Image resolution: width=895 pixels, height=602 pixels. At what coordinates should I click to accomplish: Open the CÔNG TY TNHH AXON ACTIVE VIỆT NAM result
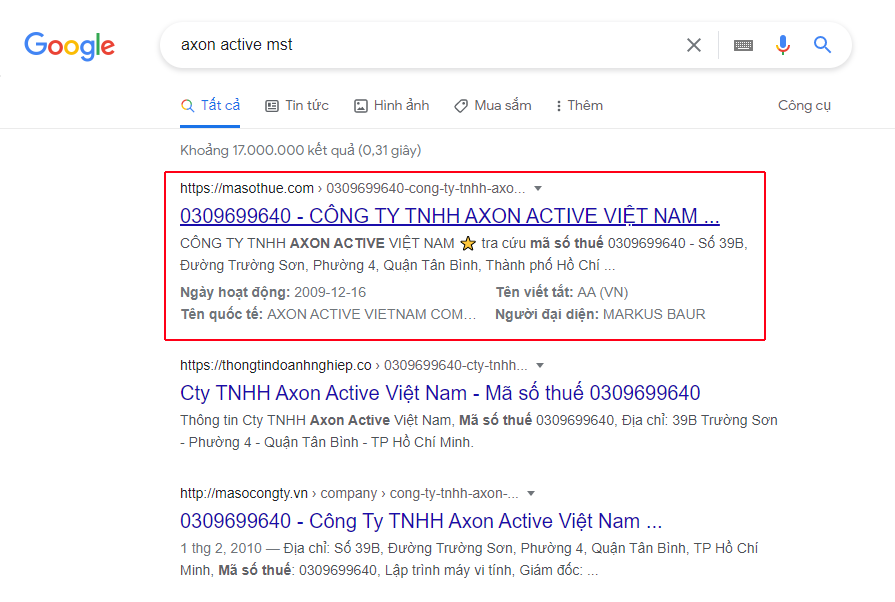point(450,216)
